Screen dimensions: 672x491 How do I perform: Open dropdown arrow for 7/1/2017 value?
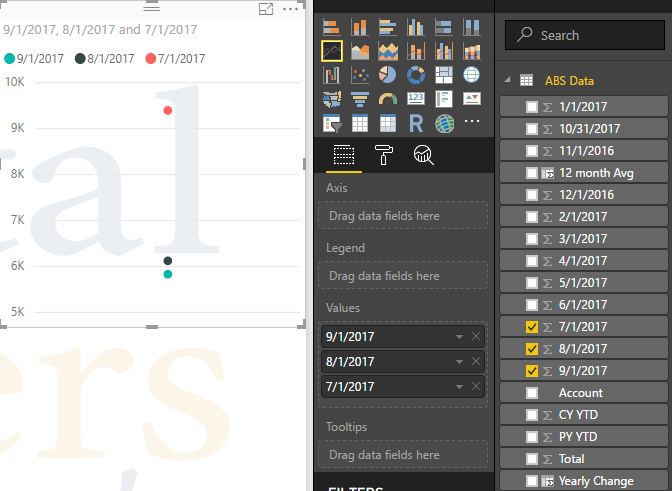click(x=459, y=387)
